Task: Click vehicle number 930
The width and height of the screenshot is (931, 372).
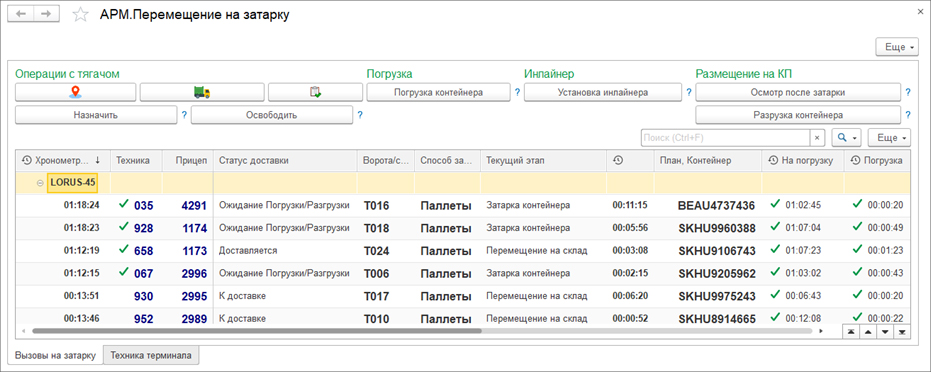Action: click(x=143, y=296)
